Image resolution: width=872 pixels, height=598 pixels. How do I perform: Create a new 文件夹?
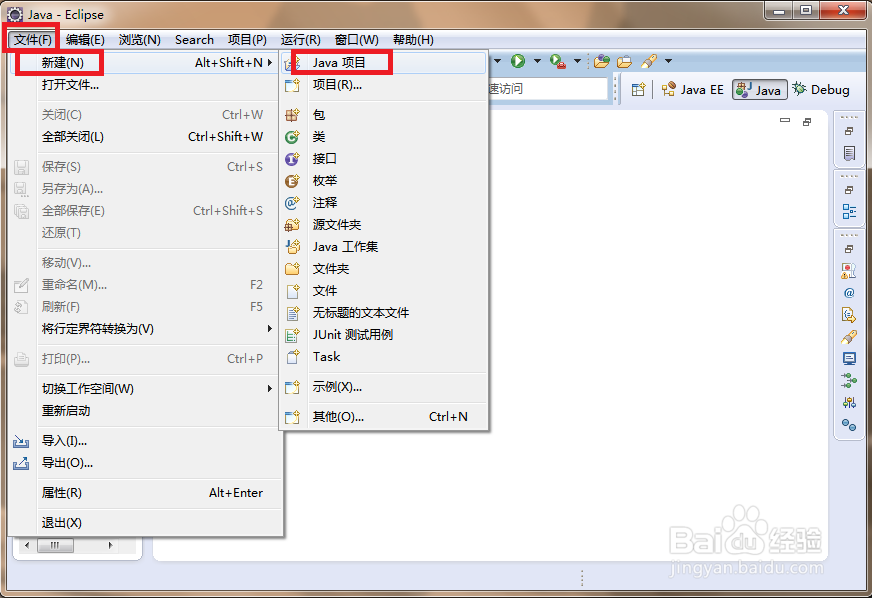(x=383, y=269)
